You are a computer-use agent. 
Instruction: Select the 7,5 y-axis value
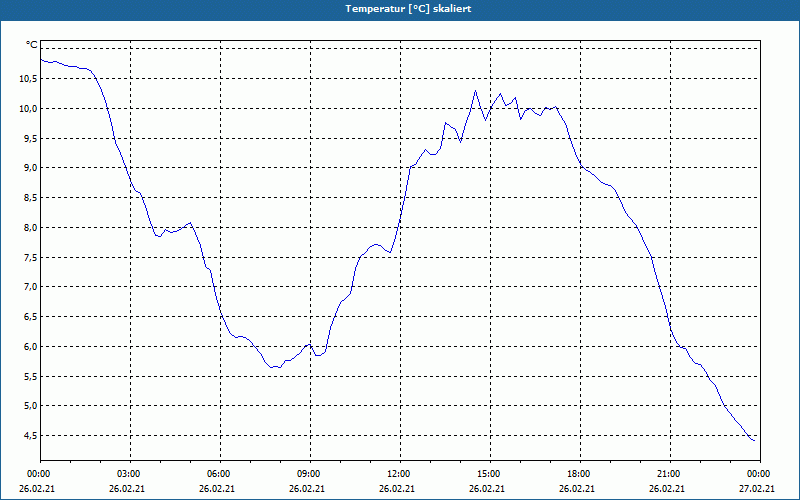click(30, 257)
